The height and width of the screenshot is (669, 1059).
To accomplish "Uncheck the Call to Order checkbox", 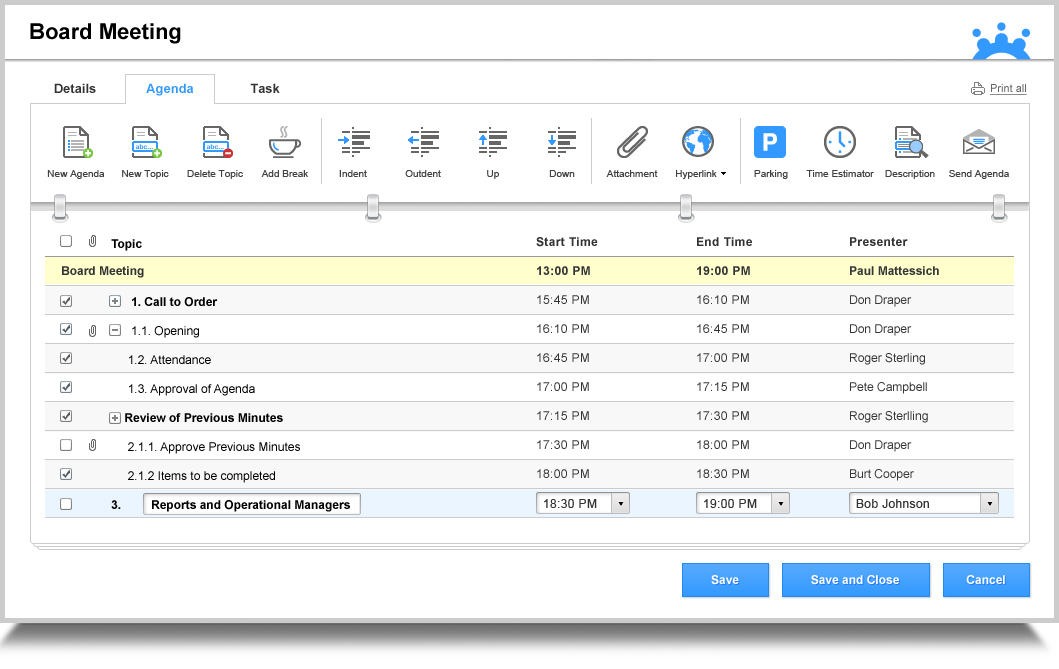I will pos(66,301).
